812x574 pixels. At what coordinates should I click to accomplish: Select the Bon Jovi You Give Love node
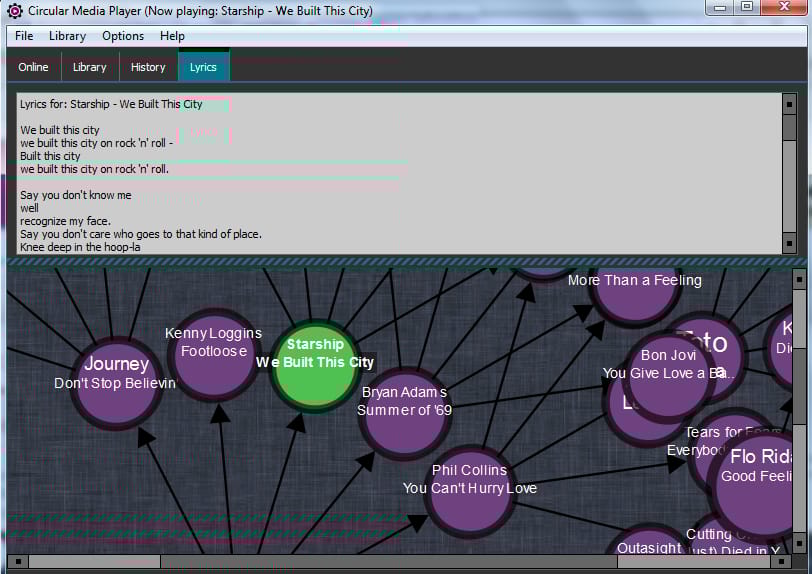coord(668,376)
